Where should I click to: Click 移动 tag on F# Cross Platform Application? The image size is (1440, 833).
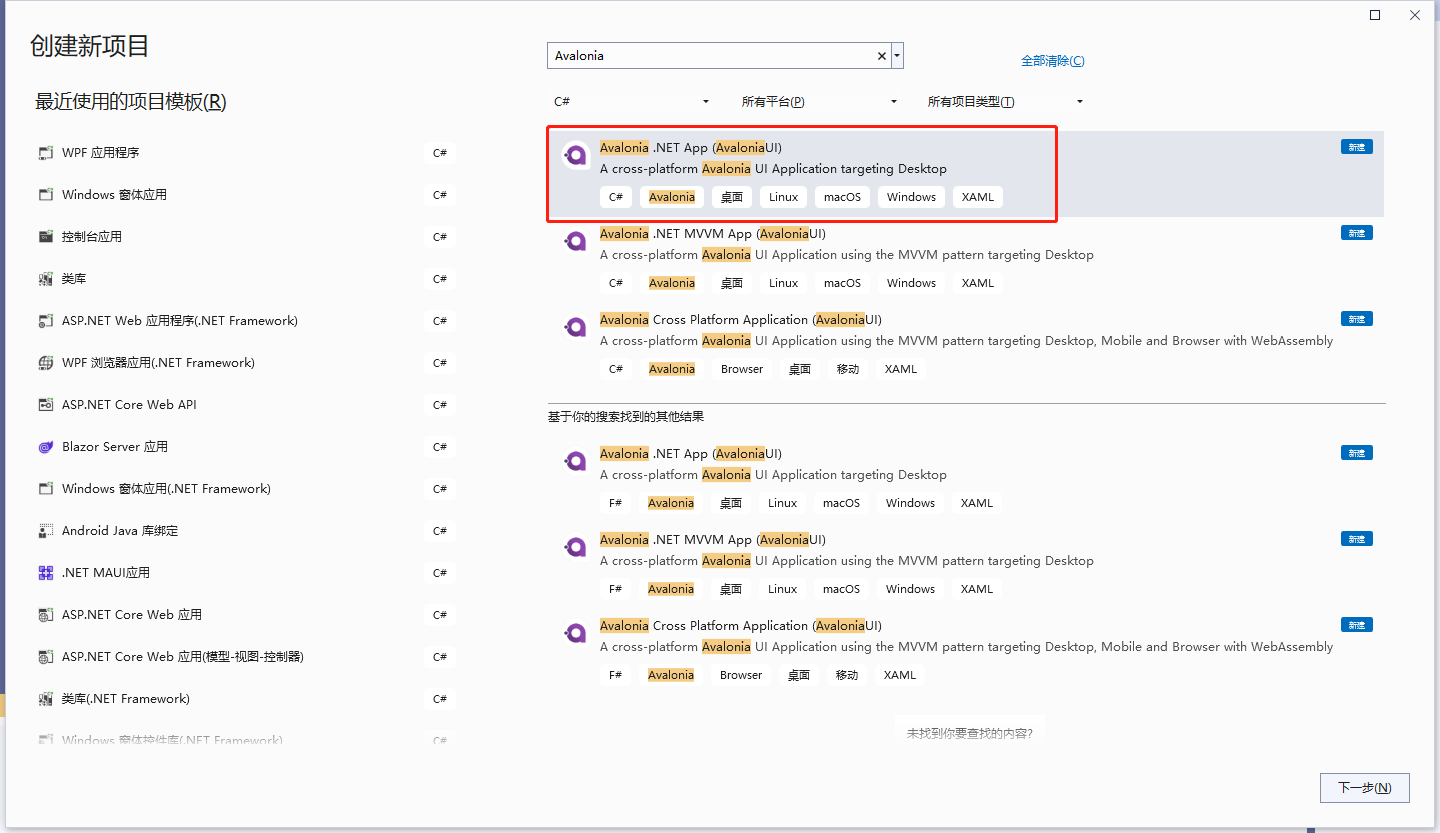pyautogui.click(x=847, y=675)
